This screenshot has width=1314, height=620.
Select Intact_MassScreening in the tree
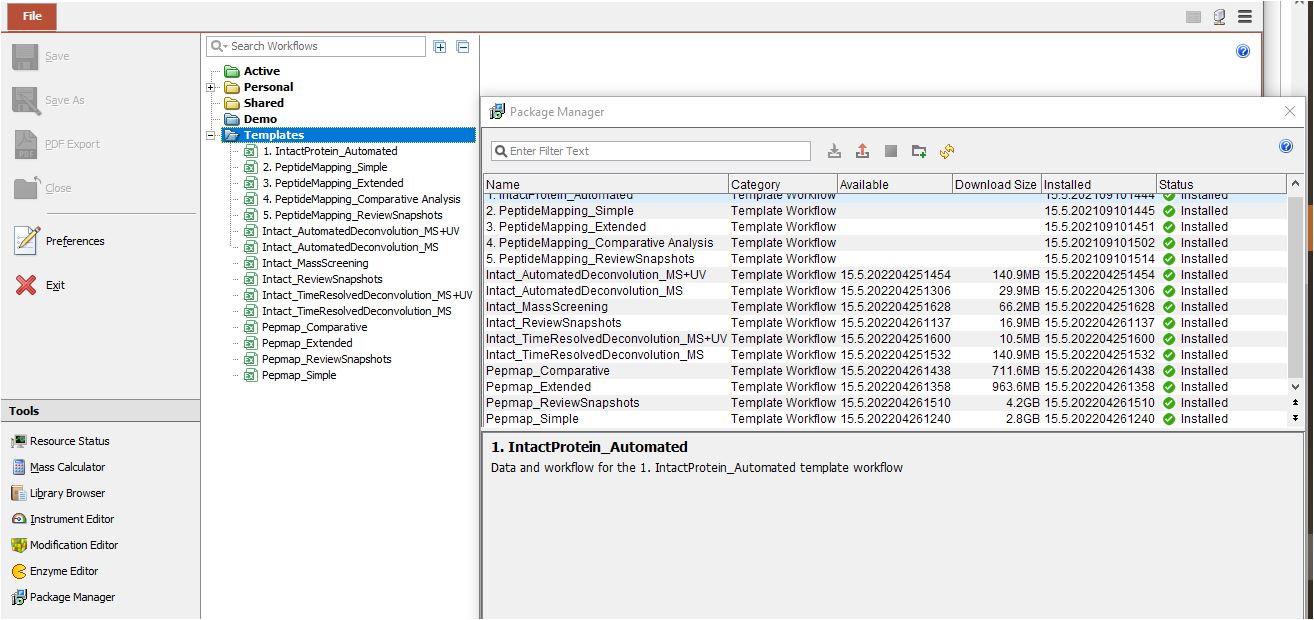305,263
